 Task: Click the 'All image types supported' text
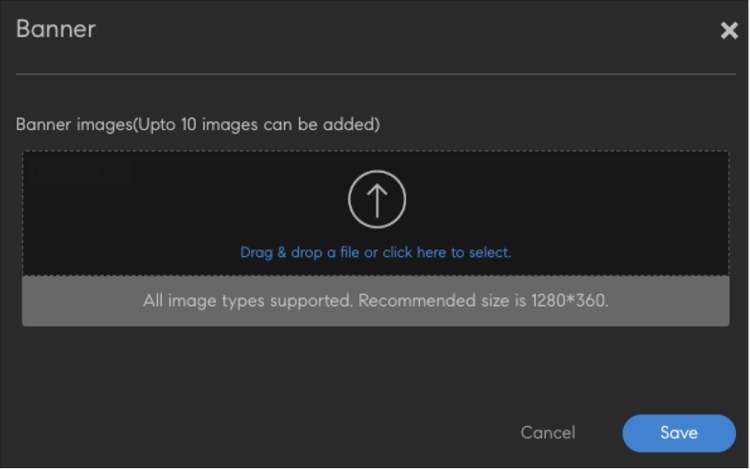247,301
